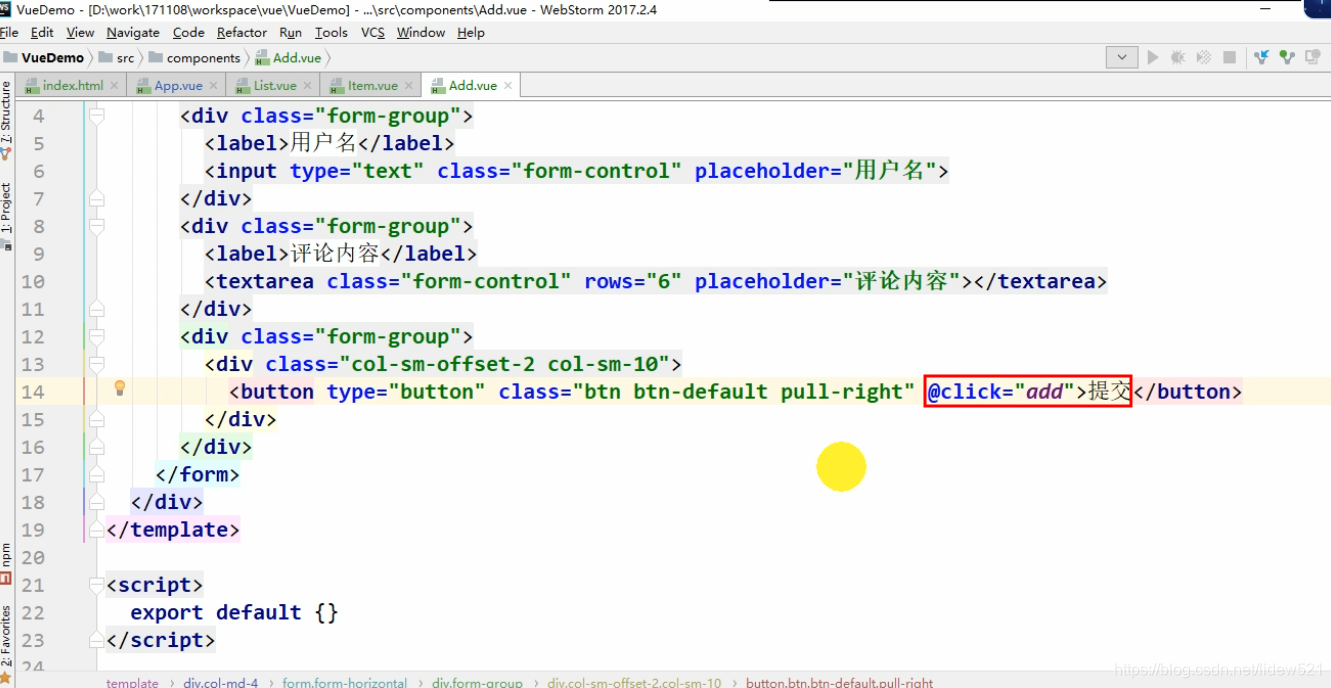Screen dimensions: 1331x688
Task: Collapse the fold marker at line 4
Action: [96, 116]
